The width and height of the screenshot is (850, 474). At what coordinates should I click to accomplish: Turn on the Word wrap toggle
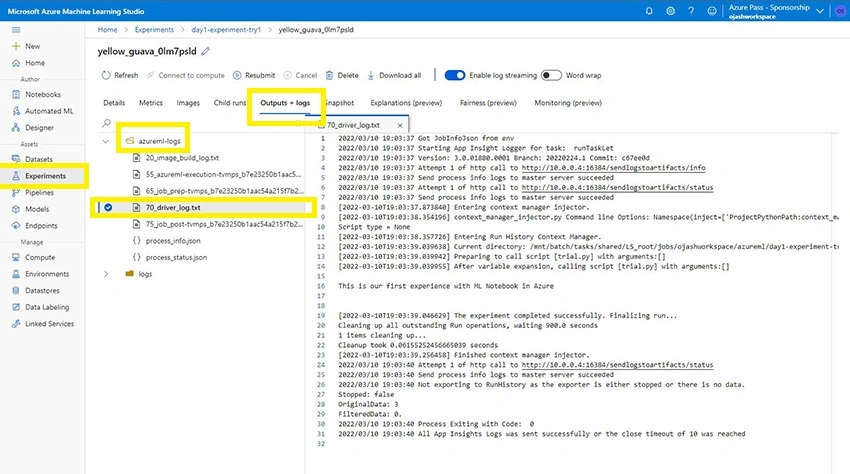(x=551, y=75)
